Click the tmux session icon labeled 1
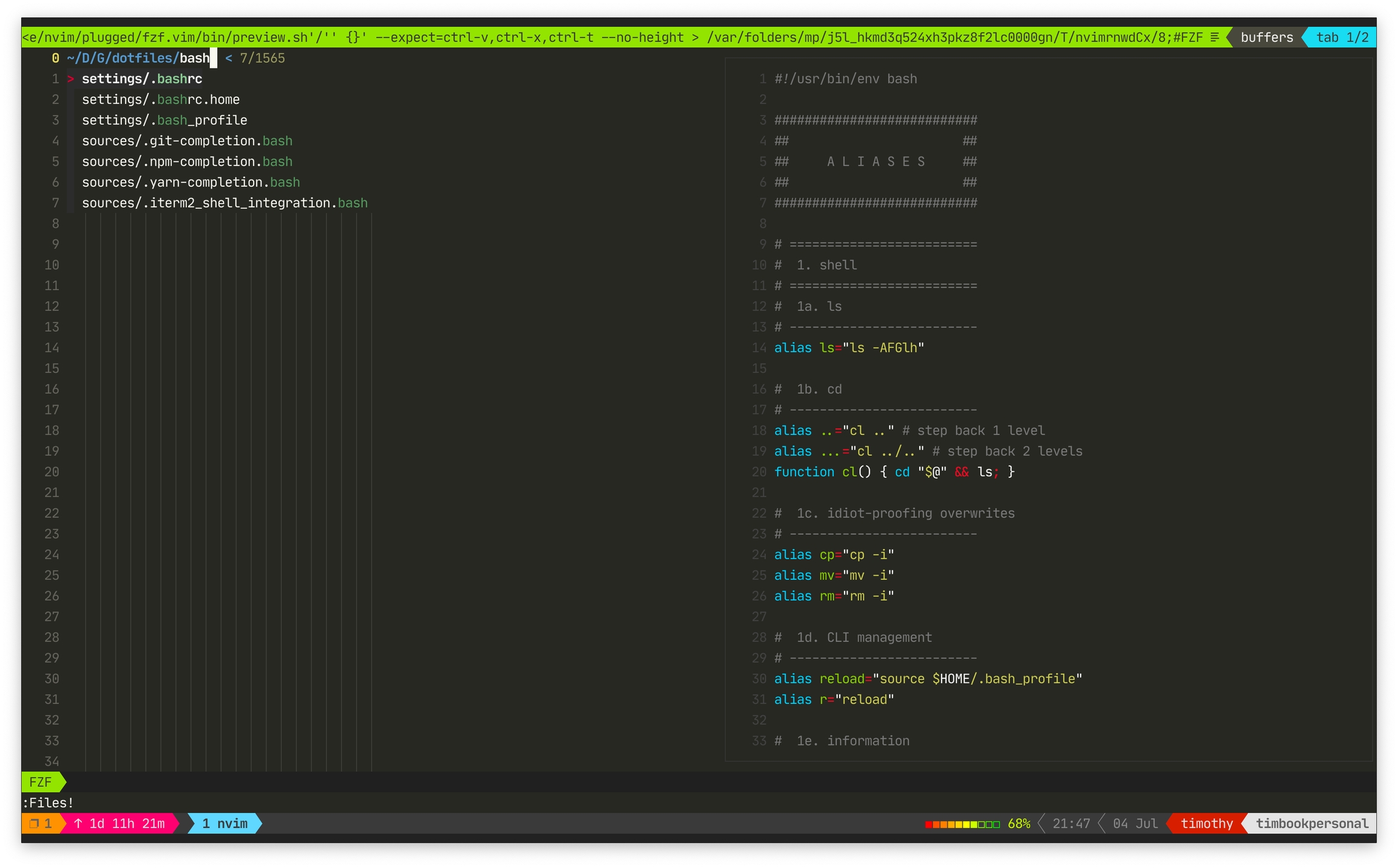This screenshot has height=868, width=1398. tap(35, 823)
